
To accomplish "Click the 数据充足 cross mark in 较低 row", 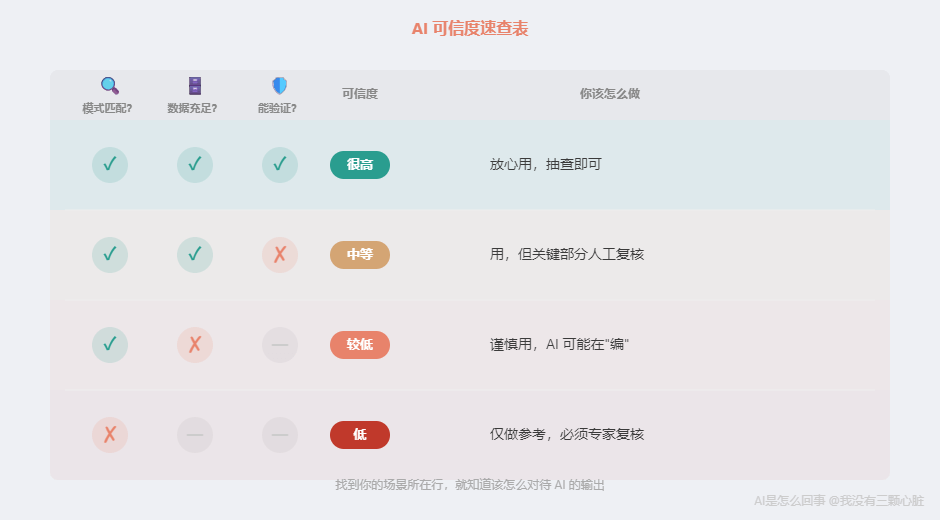I will point(195,345).
